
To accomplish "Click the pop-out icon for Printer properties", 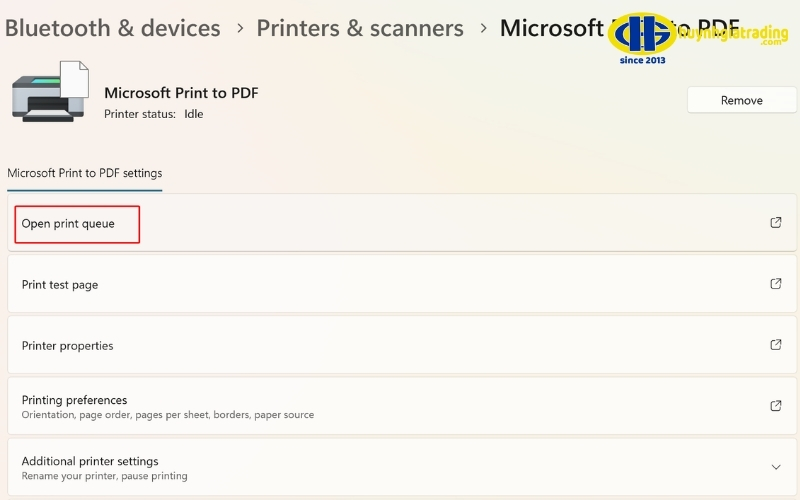I will (x=776, y=345).
